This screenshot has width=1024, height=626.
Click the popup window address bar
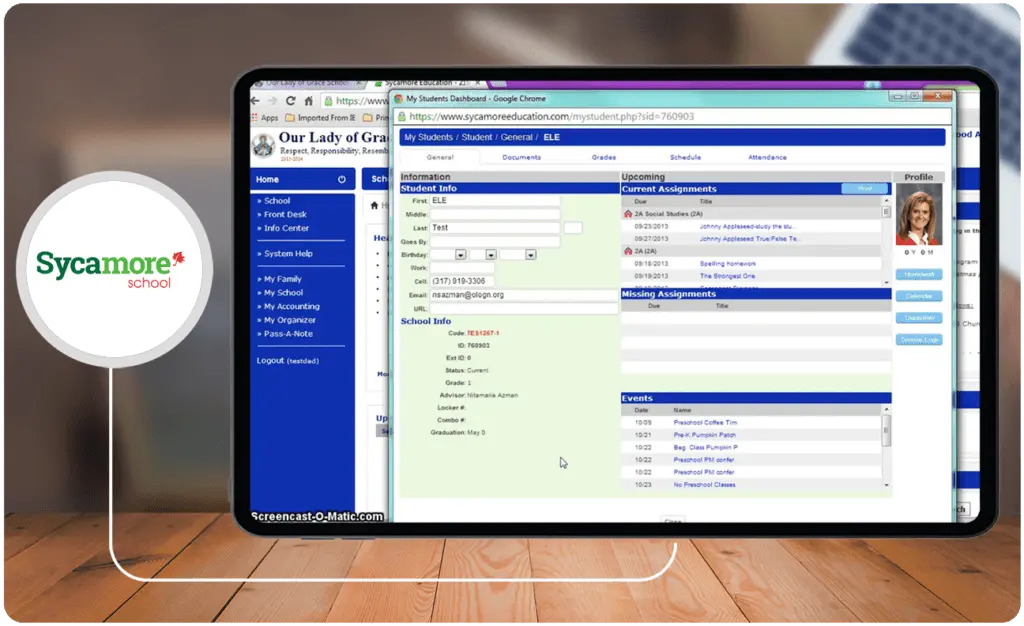(x=673, y=116)
